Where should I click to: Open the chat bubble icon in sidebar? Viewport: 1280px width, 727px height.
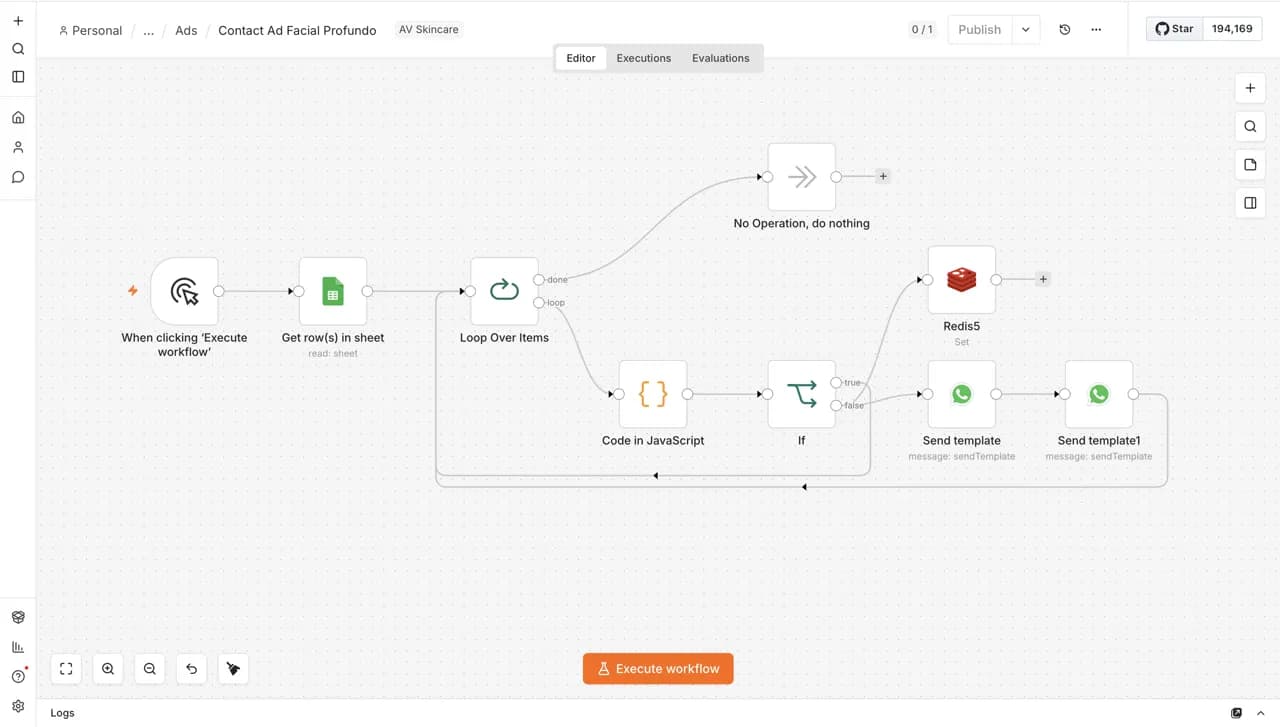tap(18, 177)
